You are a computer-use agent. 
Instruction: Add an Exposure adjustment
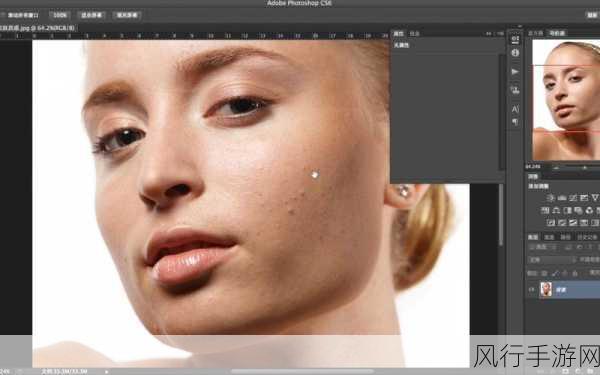pos(584,198)
